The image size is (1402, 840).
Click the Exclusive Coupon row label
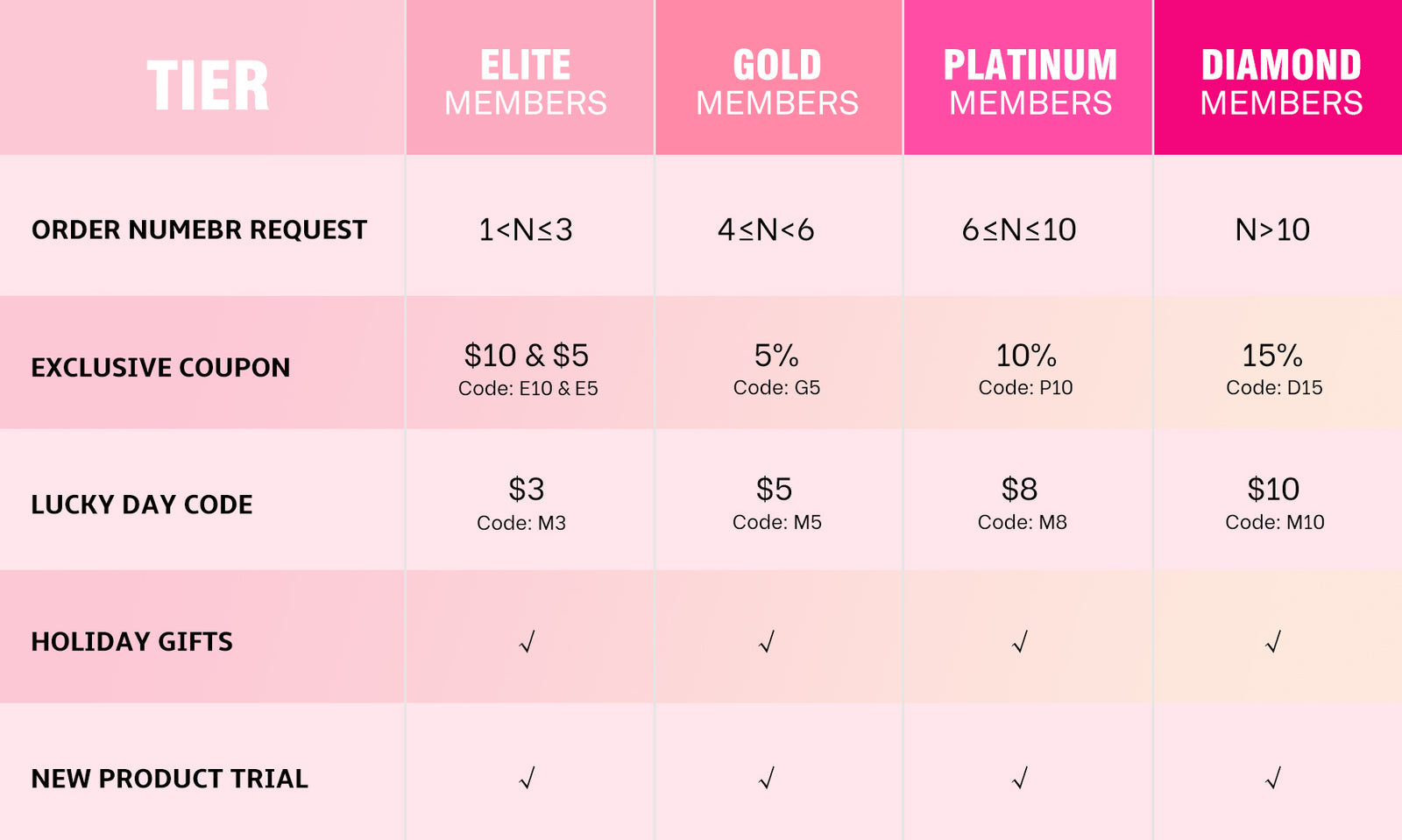160,367
